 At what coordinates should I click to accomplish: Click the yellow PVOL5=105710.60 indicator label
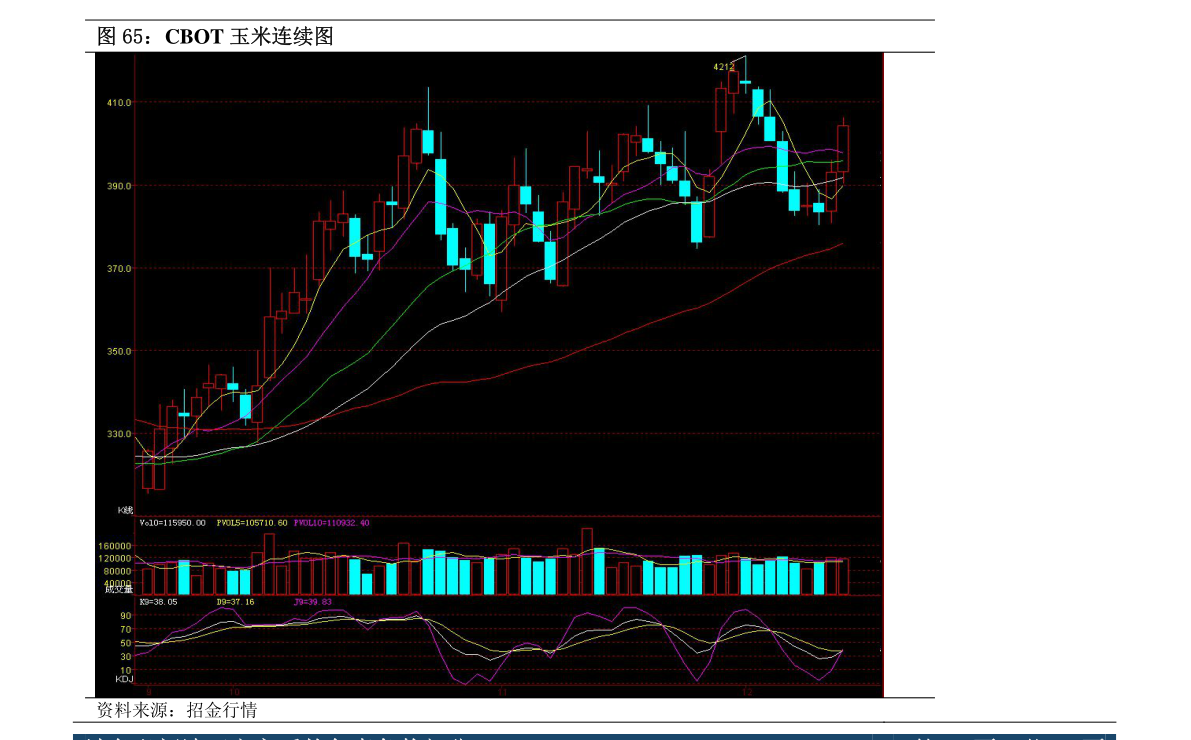252,523
